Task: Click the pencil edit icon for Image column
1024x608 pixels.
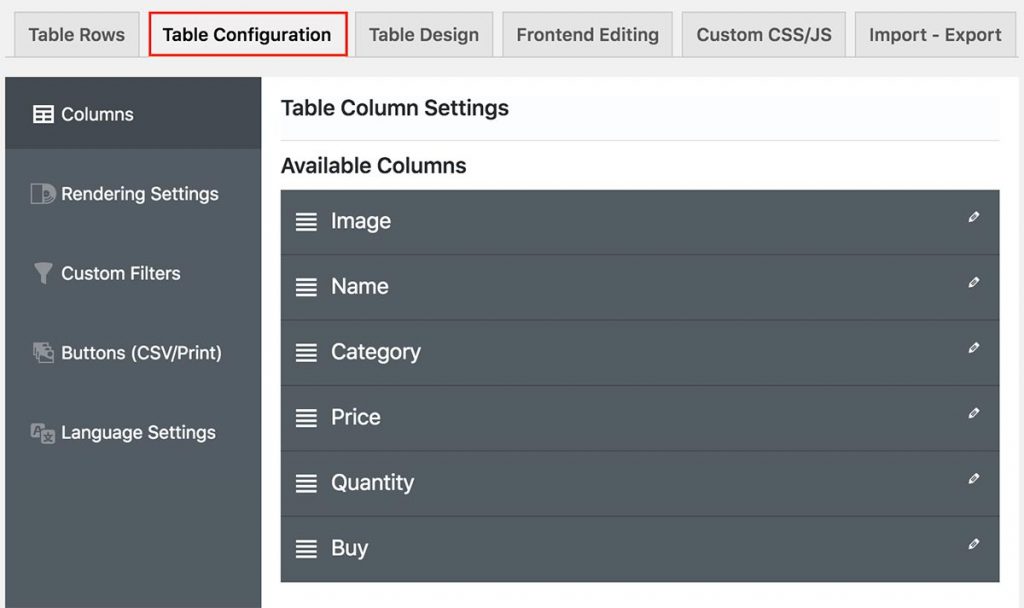Action: pyautogui.click(x=973, y=217)
